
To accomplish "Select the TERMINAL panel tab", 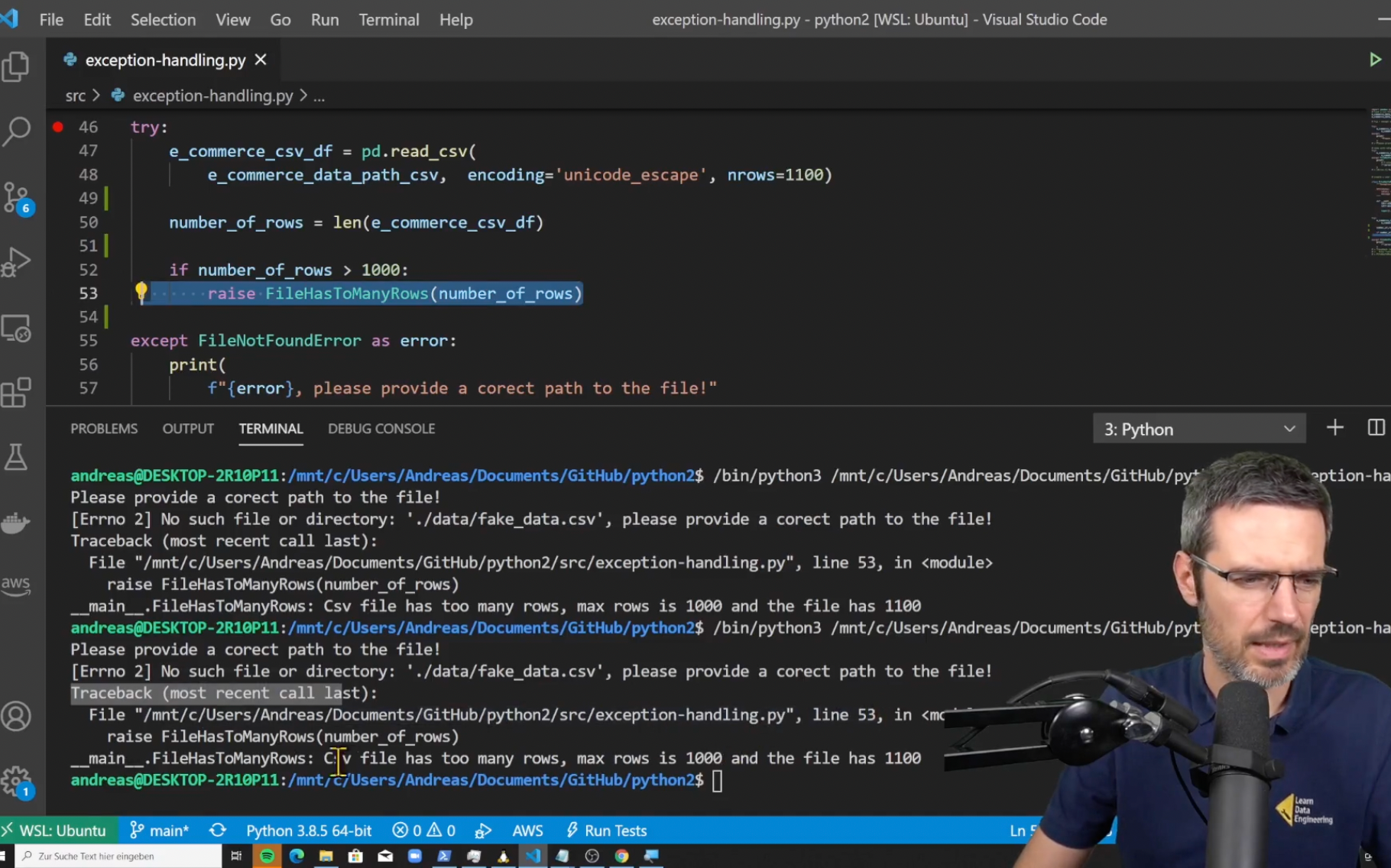I will click(x=271, y=429).
